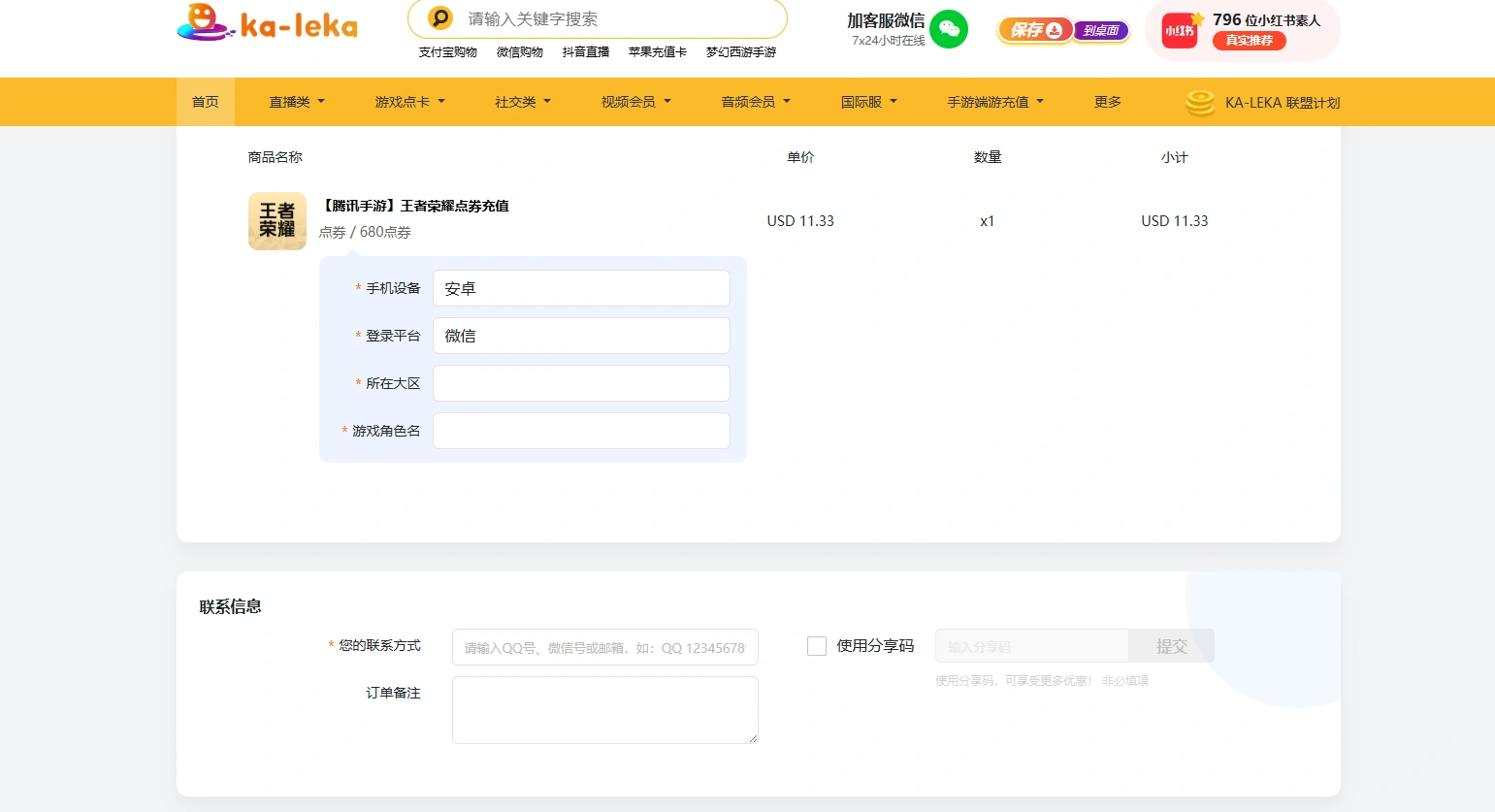Click the 真实推荐 badge icon
Screen dimensions: 1495x812
click(x=1250, y=38)
